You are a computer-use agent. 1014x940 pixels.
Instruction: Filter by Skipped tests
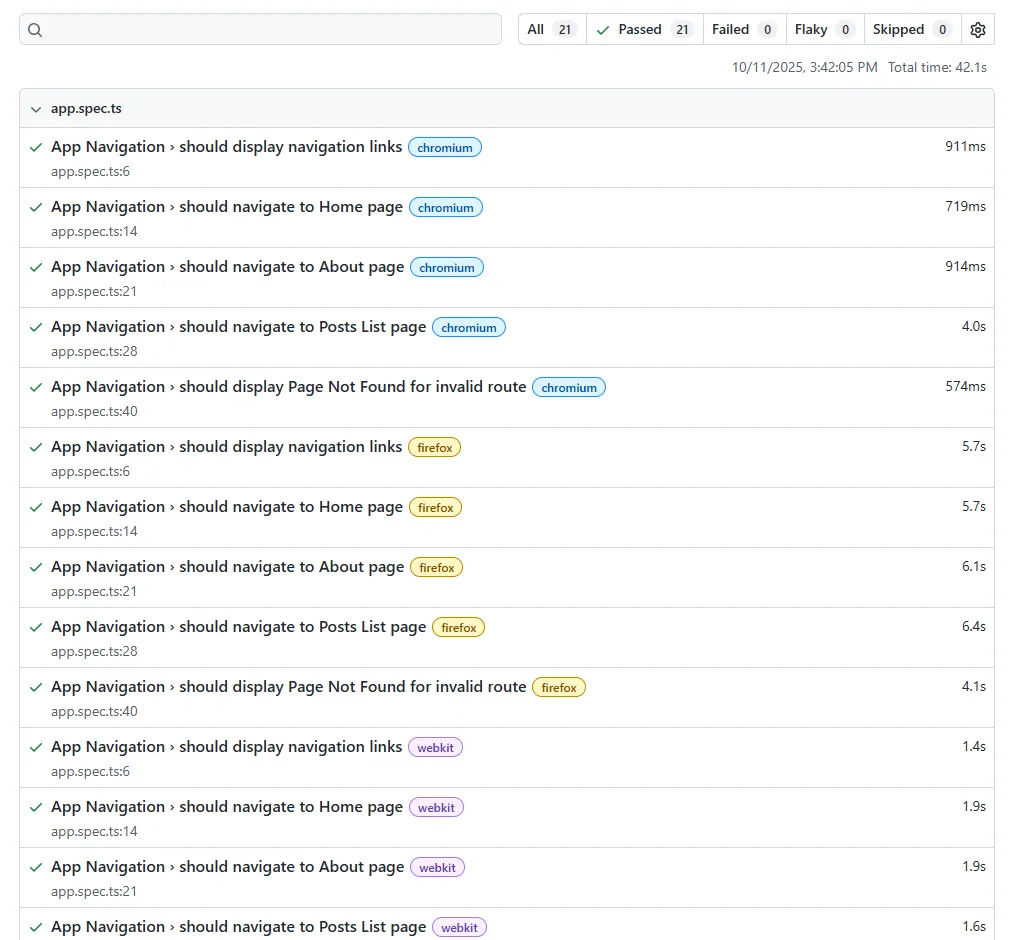click(911, 30)
